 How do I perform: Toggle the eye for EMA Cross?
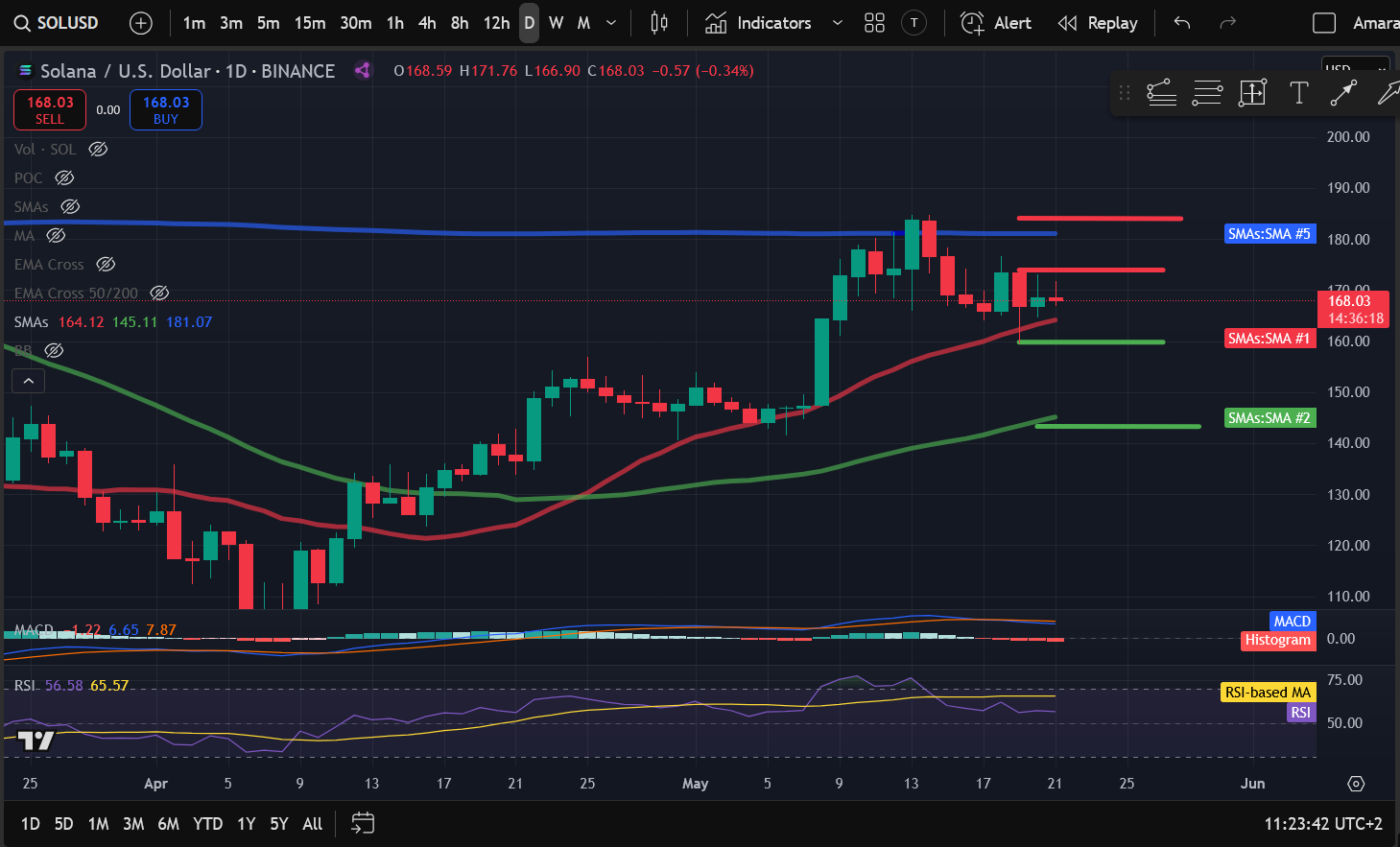[106, 265]
